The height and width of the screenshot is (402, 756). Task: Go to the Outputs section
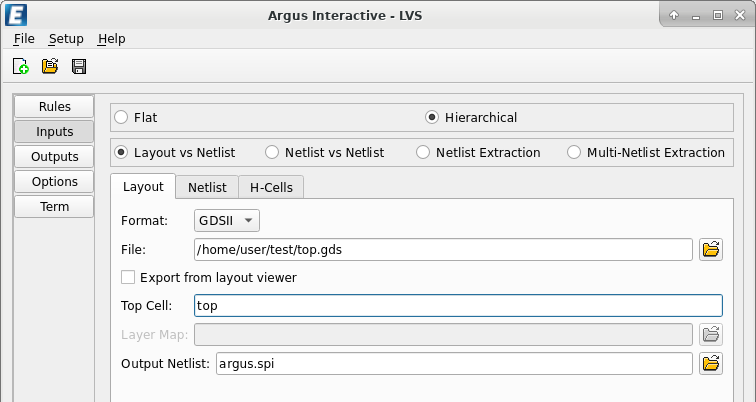[x=54, y=156]
